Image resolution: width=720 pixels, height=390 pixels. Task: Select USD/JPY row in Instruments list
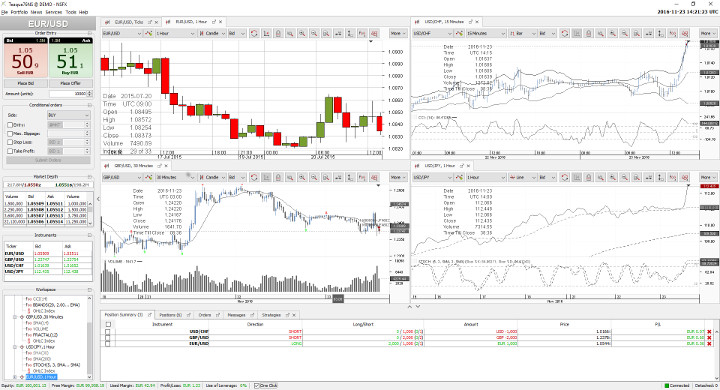pyautogui.click(x=48, y=271)
